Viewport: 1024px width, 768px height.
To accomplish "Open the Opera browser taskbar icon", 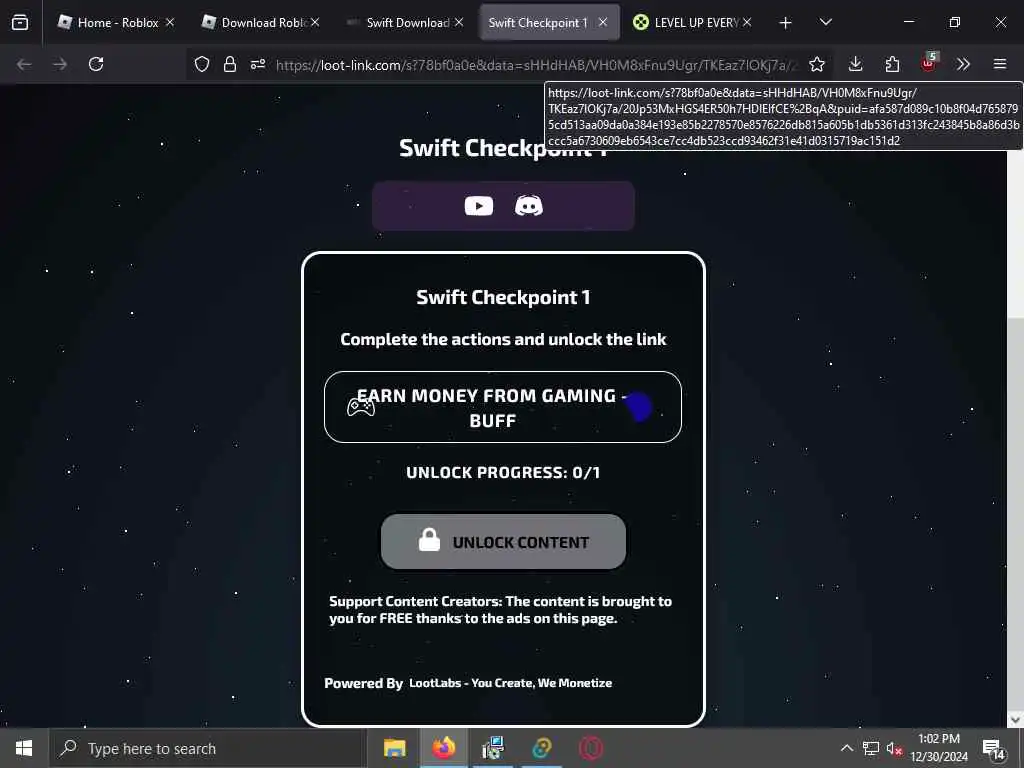I will tap(590, 748).
